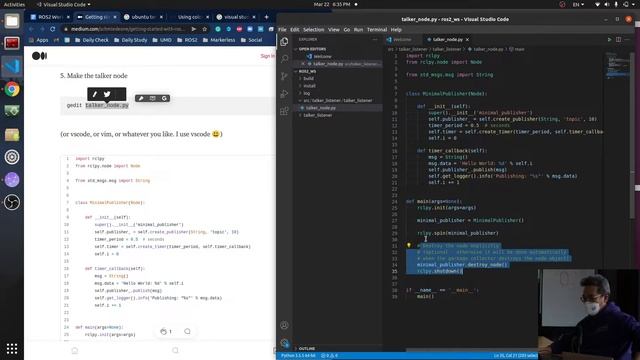Open a new Chrome tab with plus
Screen dimensions: 640x360
(x=266, y=17)
